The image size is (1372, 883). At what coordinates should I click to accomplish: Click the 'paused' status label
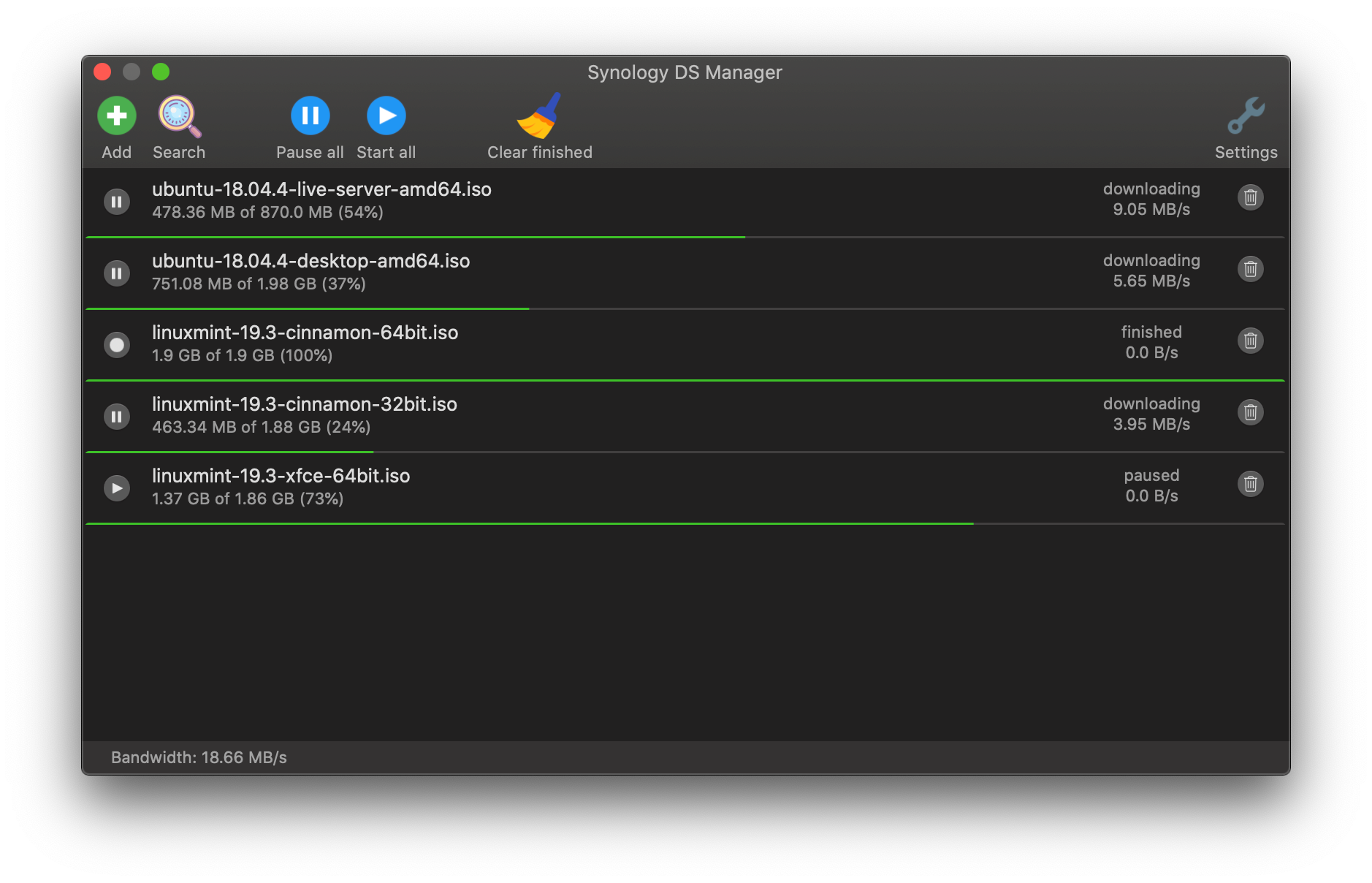coord(1151,475)
